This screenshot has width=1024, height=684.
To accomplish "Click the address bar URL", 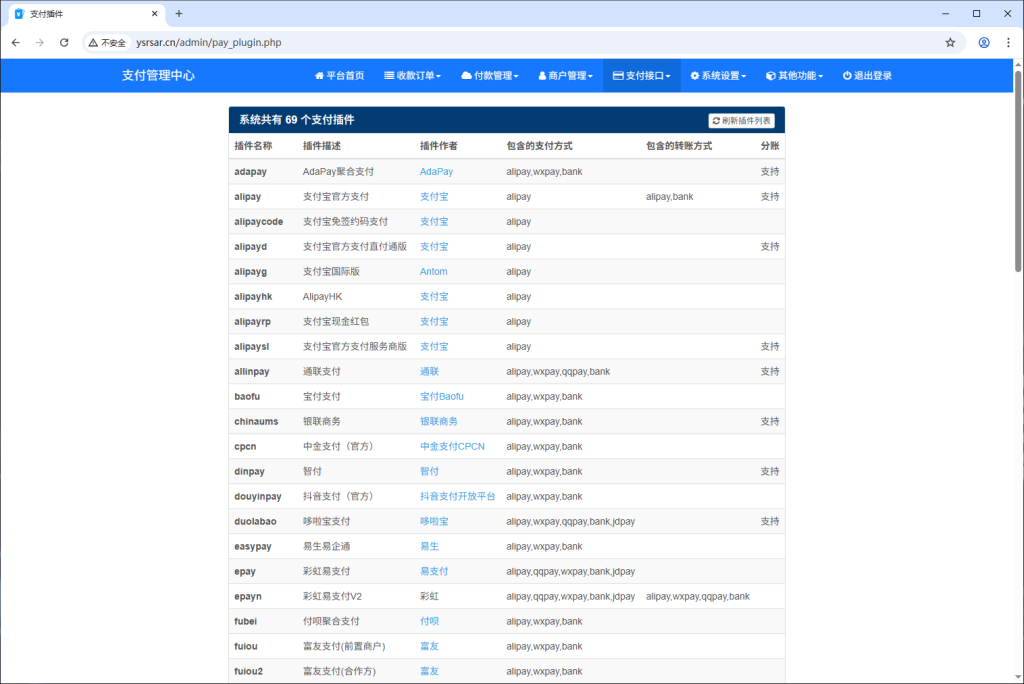I will (208, 42).
